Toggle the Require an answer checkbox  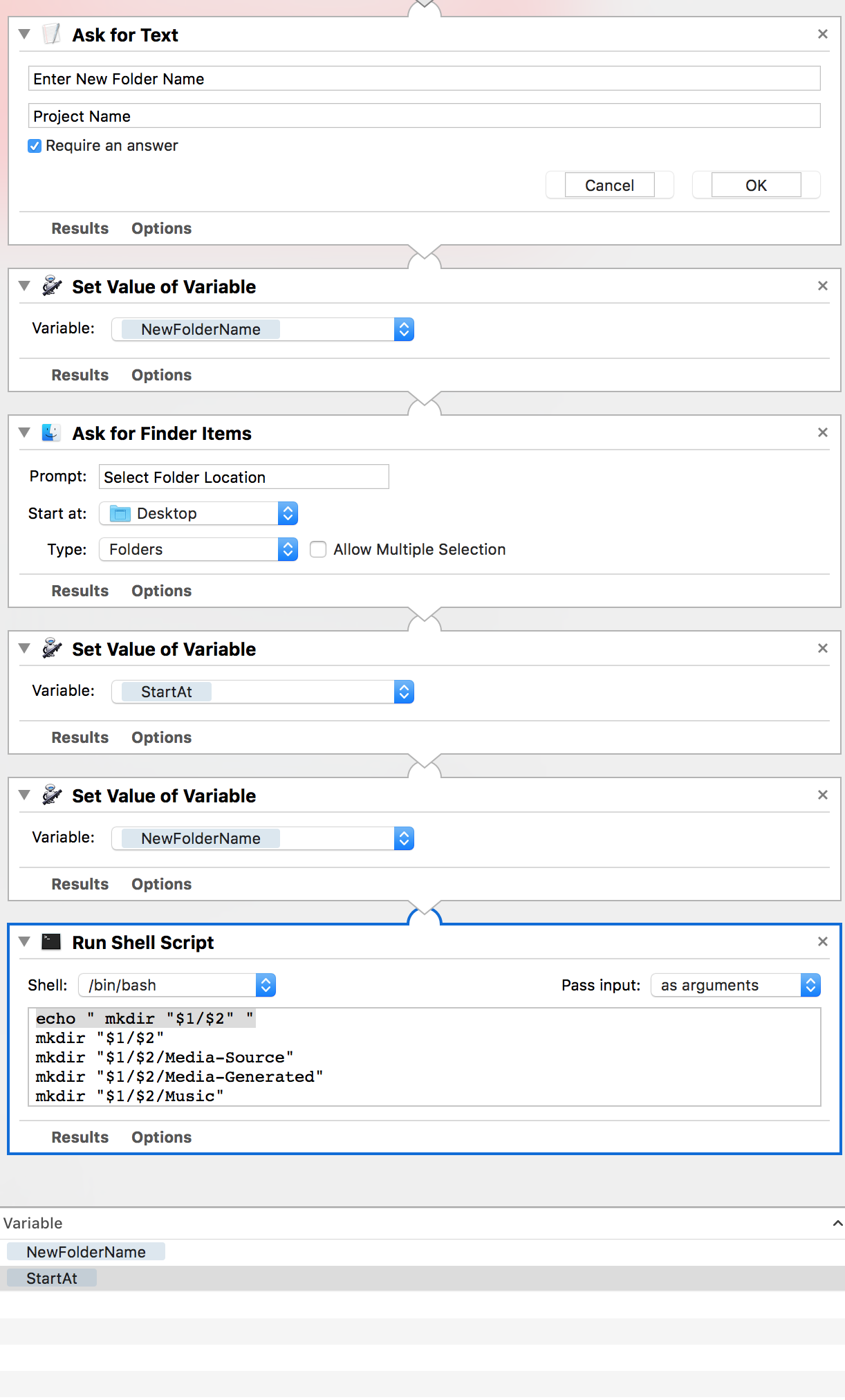[x=35, y=146]
